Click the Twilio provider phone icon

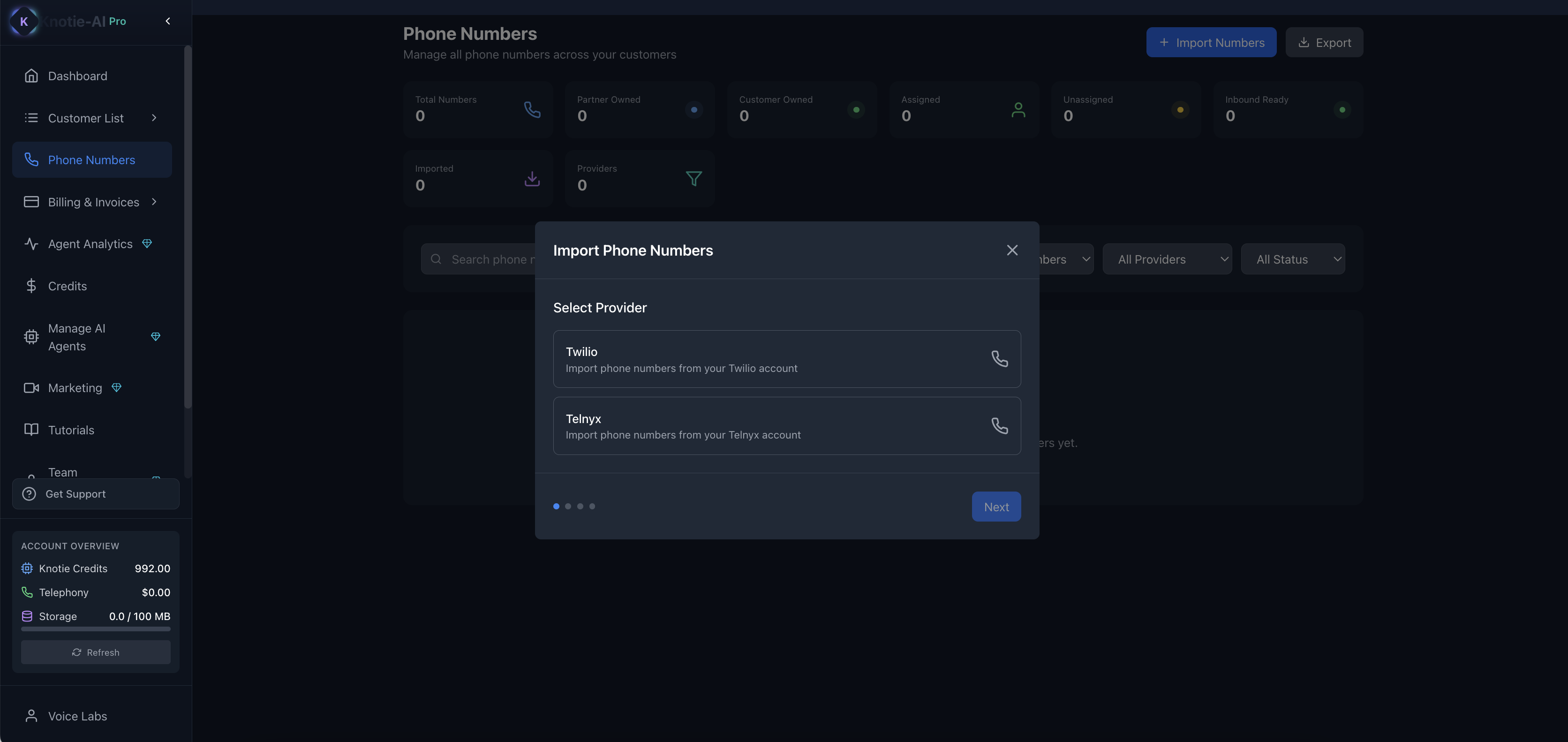1000,358
